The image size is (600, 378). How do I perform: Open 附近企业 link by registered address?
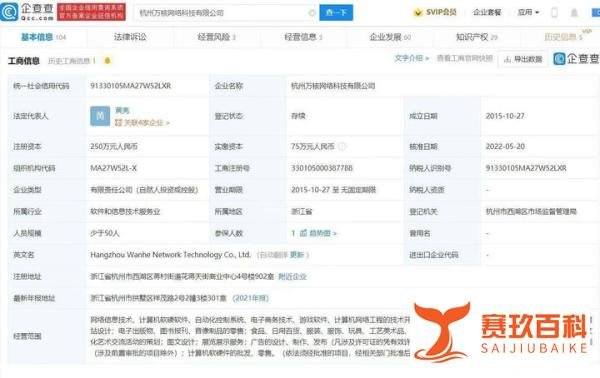coord(292,277)
